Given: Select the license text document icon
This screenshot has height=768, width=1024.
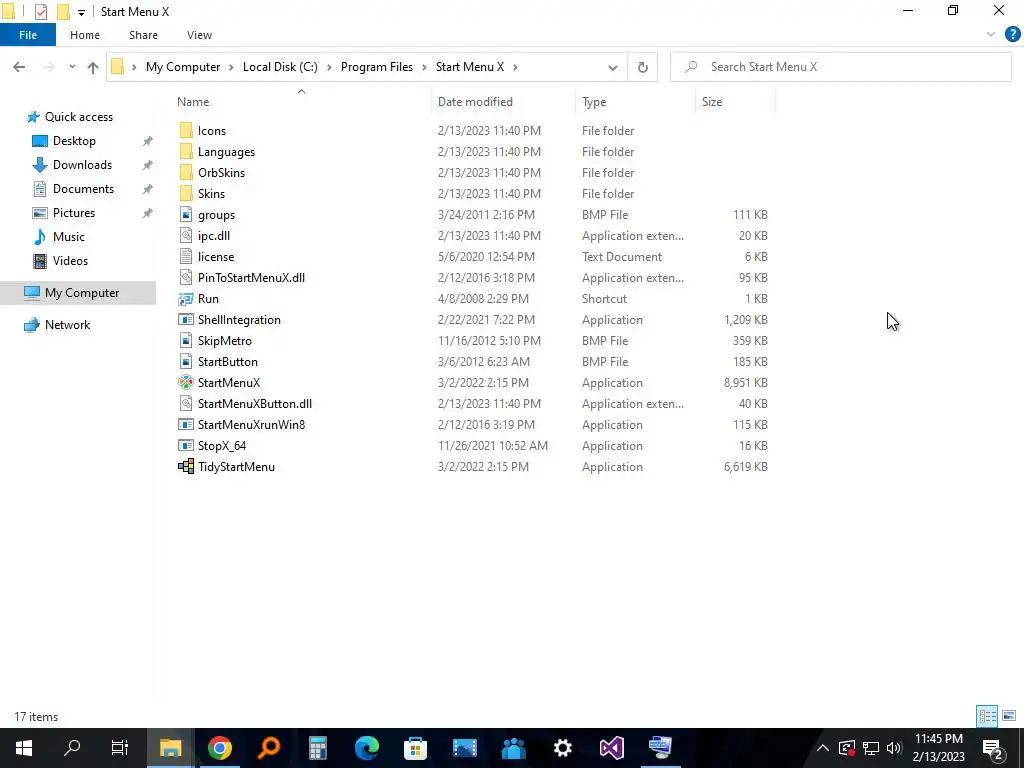Looking at the screenshot, I should pyautogui.click(x=186, y=257).
